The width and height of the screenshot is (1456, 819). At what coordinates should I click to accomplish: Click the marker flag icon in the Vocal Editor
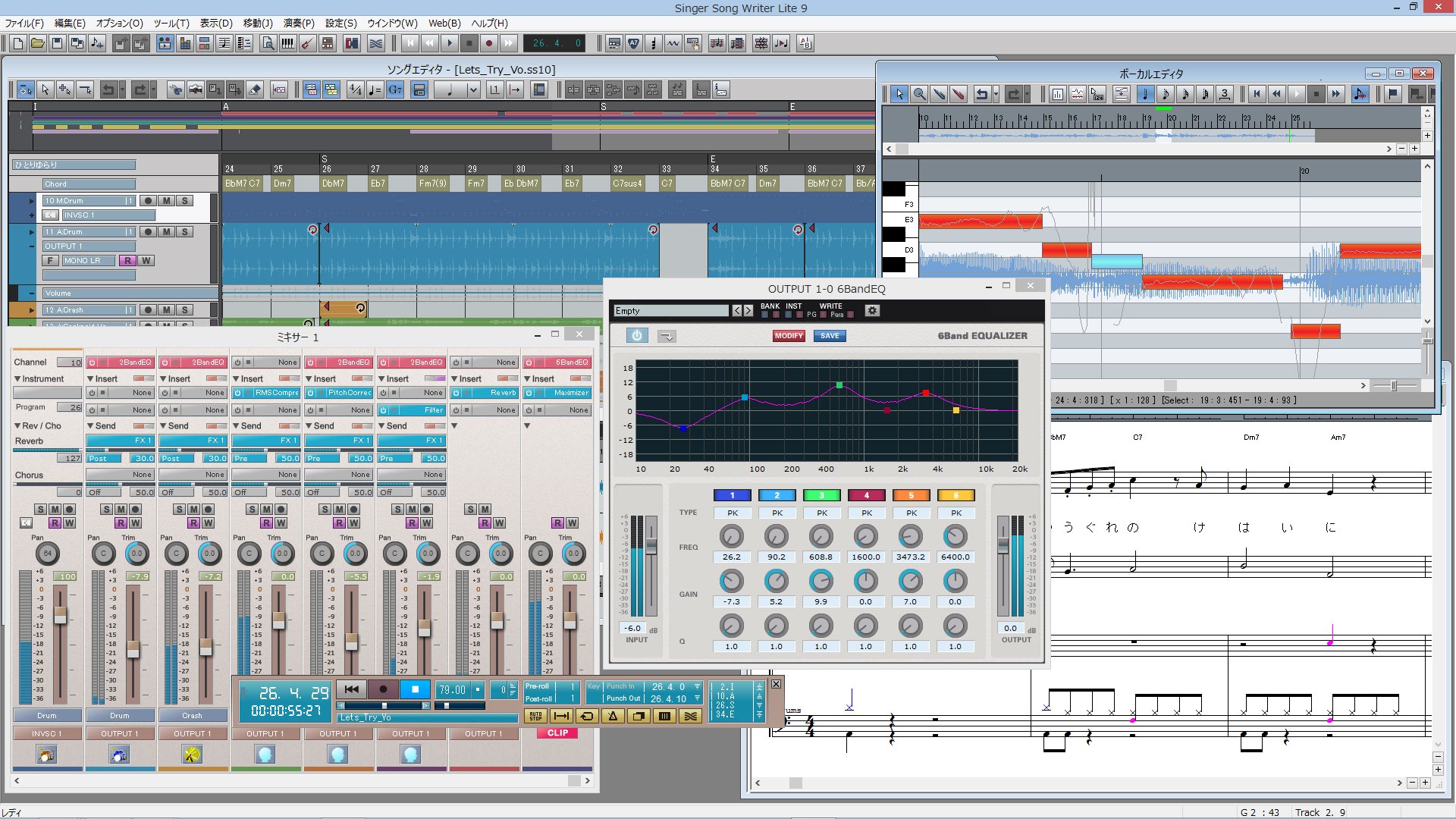point(1394,94)
